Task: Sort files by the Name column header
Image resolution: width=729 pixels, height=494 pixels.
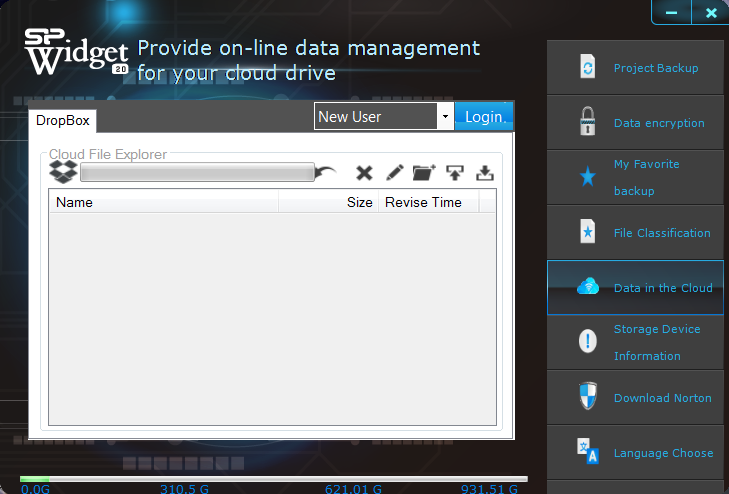Action: click(x=163, y=202)
